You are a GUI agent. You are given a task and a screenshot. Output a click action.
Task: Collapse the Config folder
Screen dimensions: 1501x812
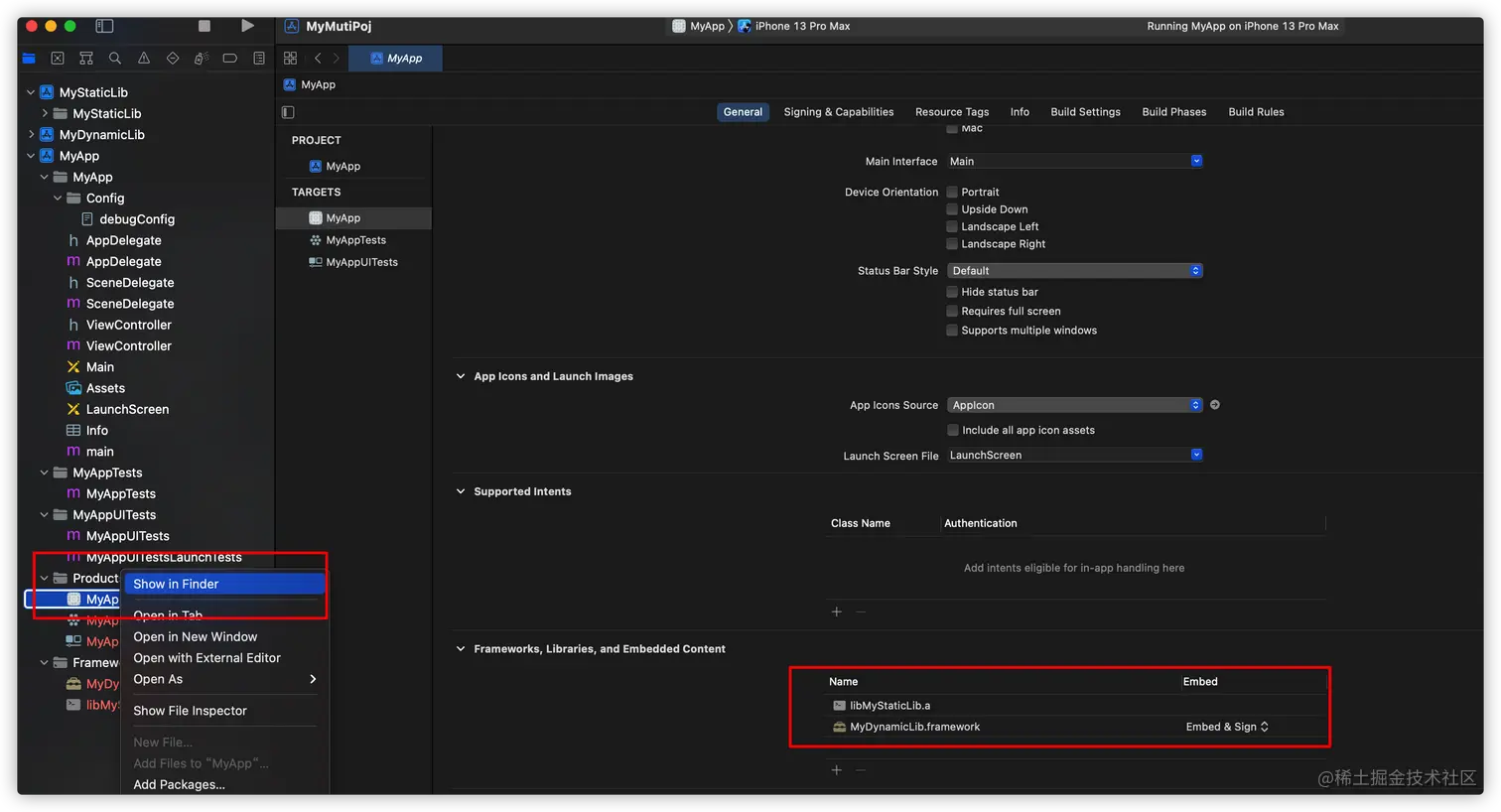pos(58,199)
